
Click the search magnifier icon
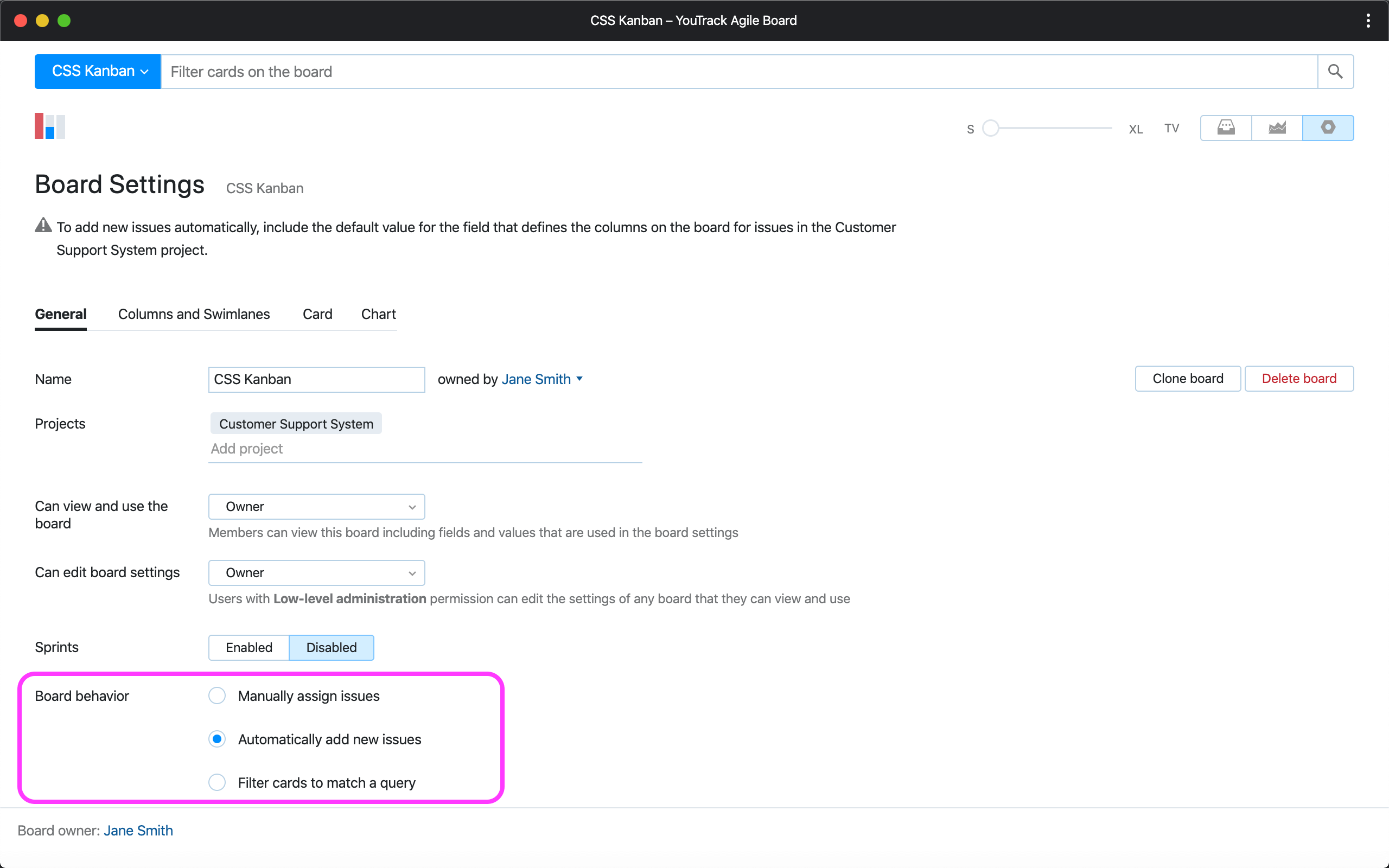pos(1335,72)
